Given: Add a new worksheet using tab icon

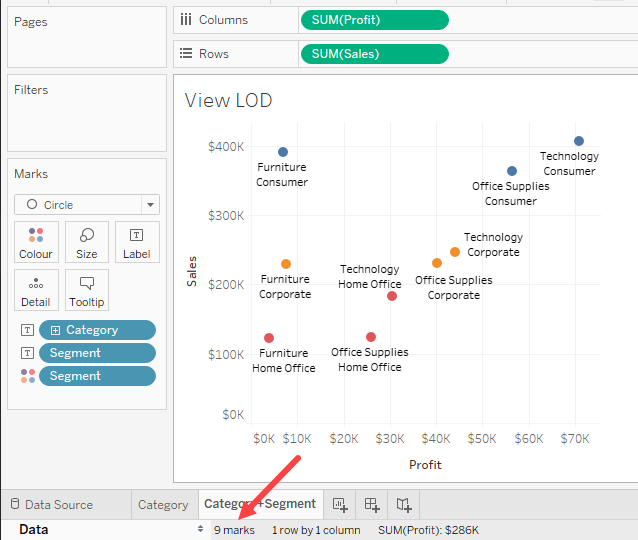Looking at the screenshot, I should (x=339, y=504).
